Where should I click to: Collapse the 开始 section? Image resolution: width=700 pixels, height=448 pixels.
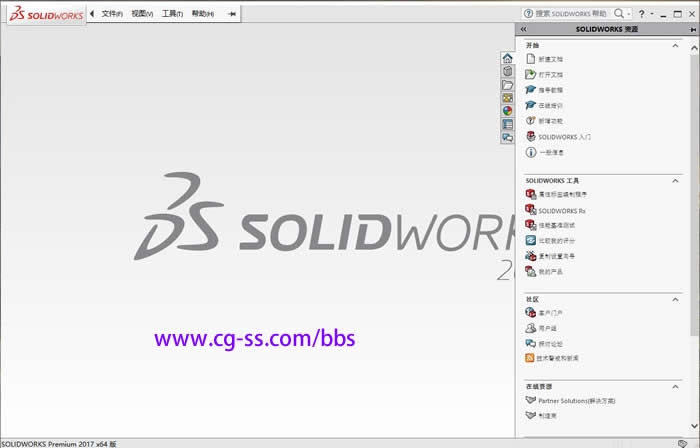(676, 46)
